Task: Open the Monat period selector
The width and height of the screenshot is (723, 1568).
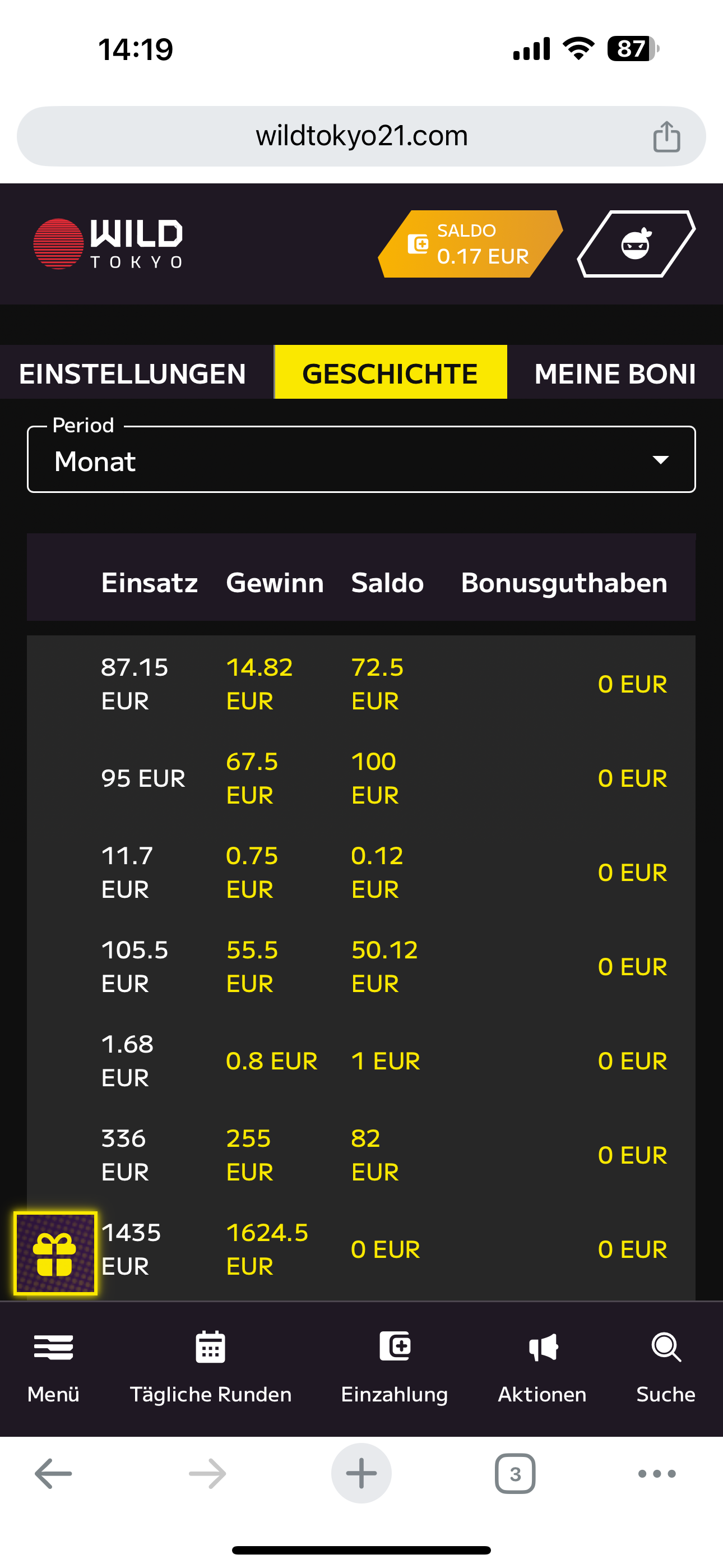Action: [x=361, y=460]
